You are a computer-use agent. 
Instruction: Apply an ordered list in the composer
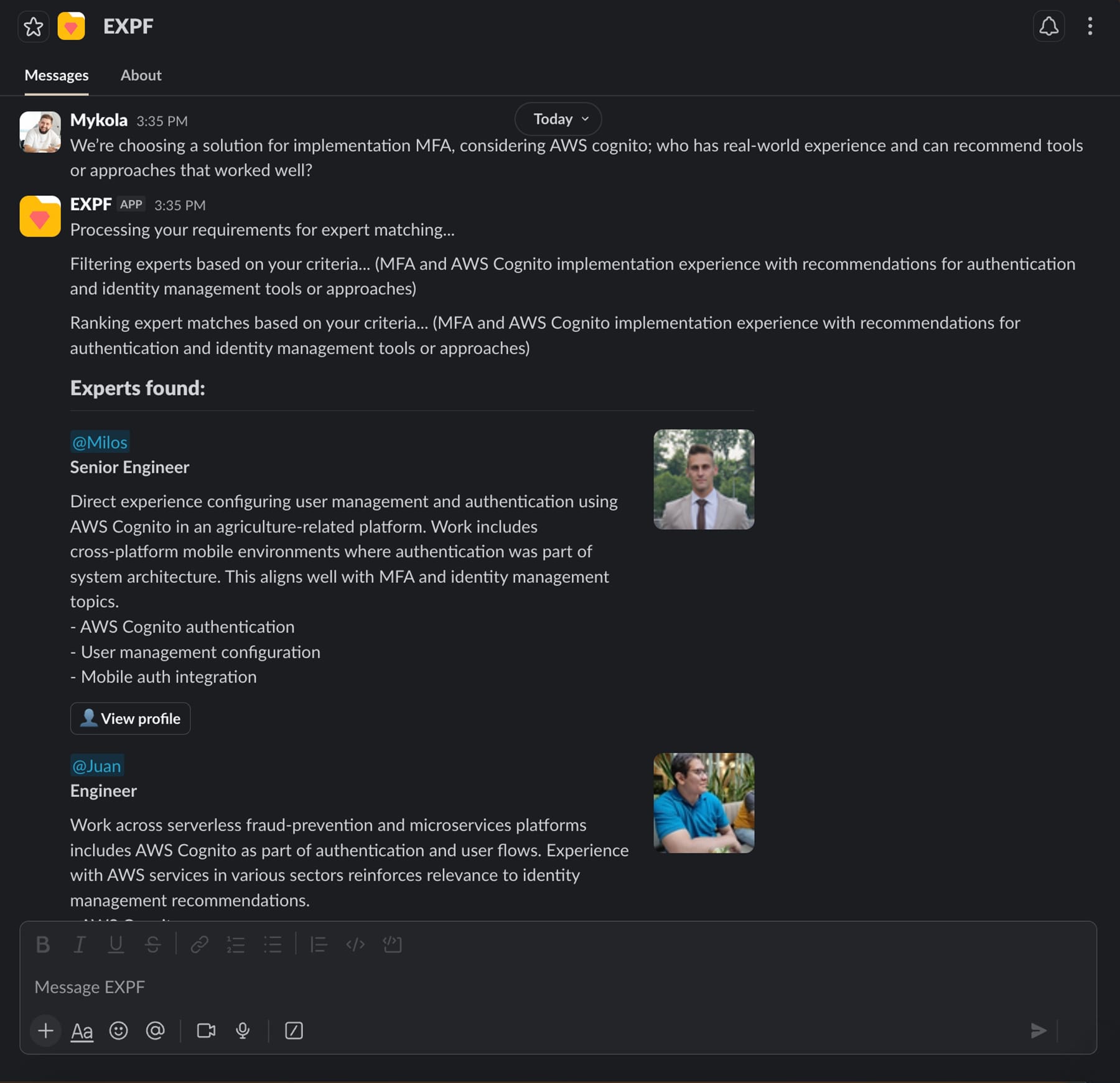tap(236, 945)
